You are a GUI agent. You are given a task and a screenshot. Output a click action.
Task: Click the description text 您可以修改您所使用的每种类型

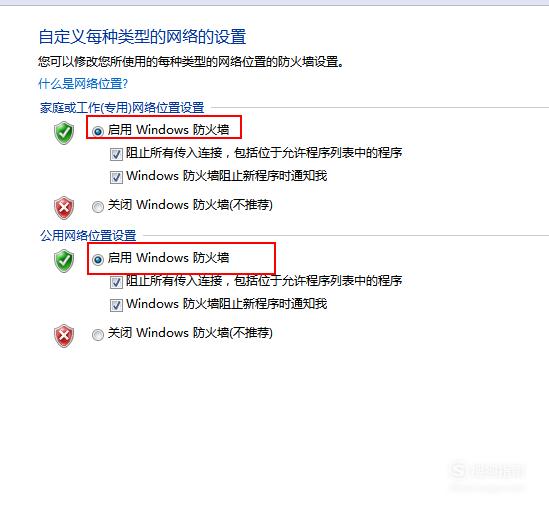[190, 62]
